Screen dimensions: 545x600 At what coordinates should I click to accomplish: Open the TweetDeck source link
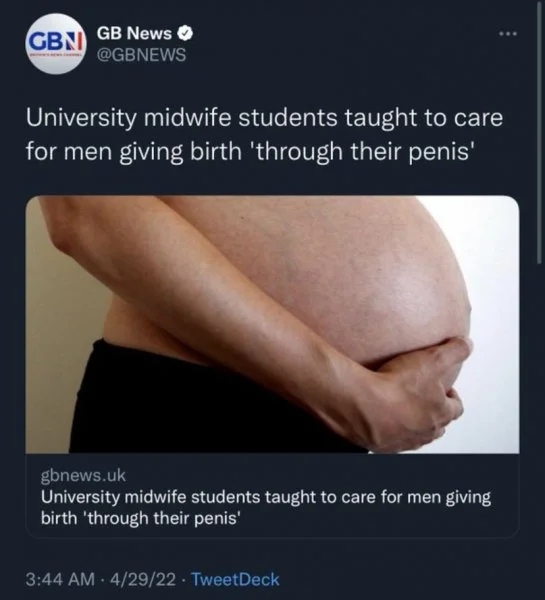tap(235, 579)
